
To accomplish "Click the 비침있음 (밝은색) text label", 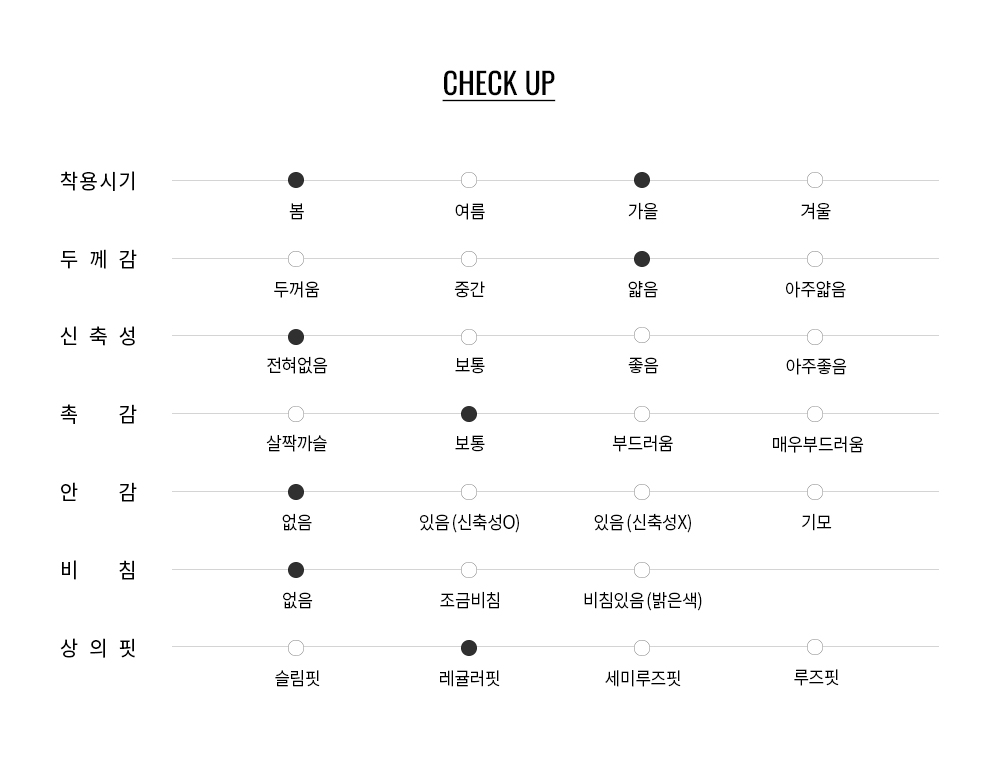I will point(642,600).
